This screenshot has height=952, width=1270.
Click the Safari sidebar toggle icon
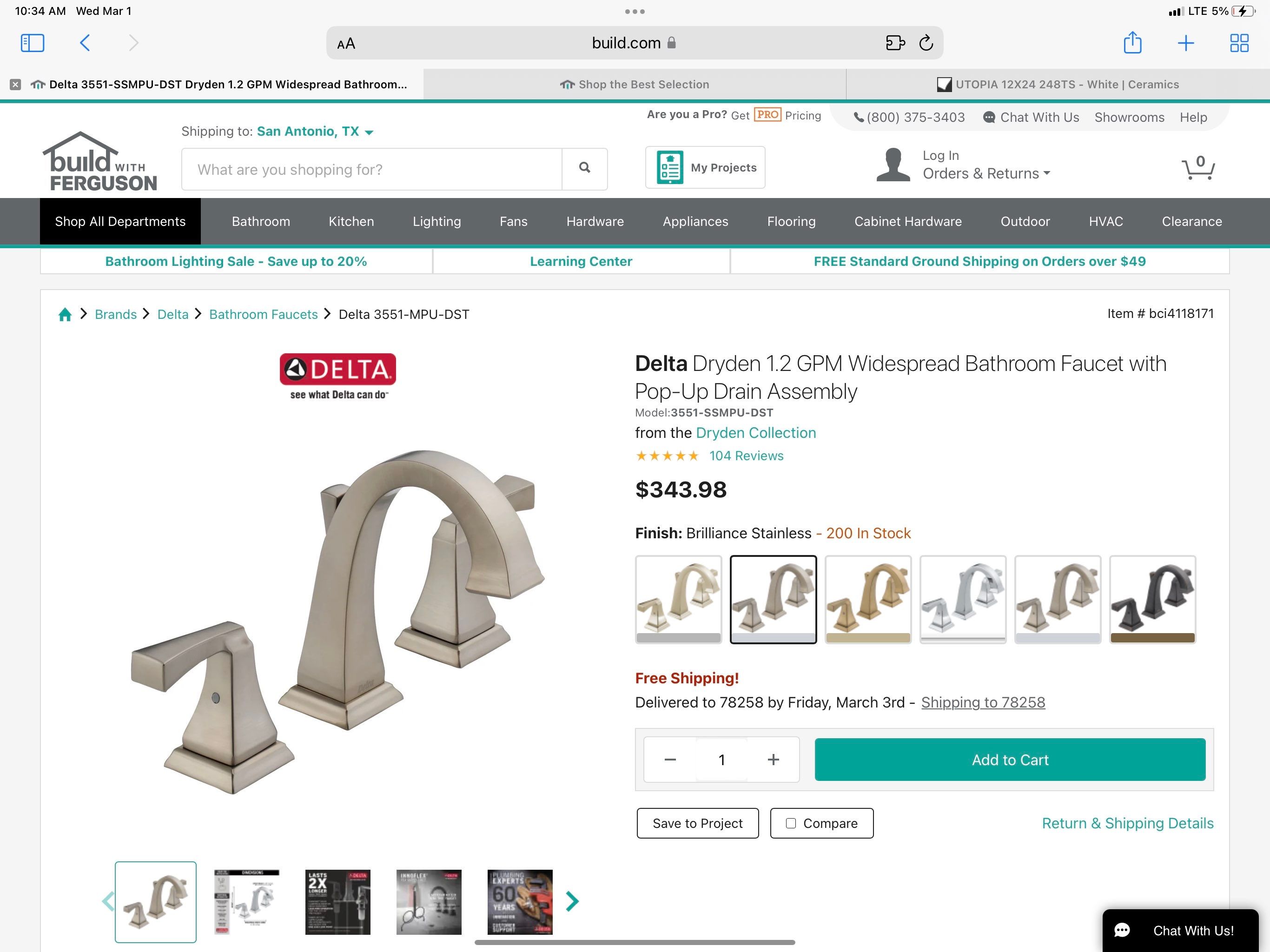point(32,43)
